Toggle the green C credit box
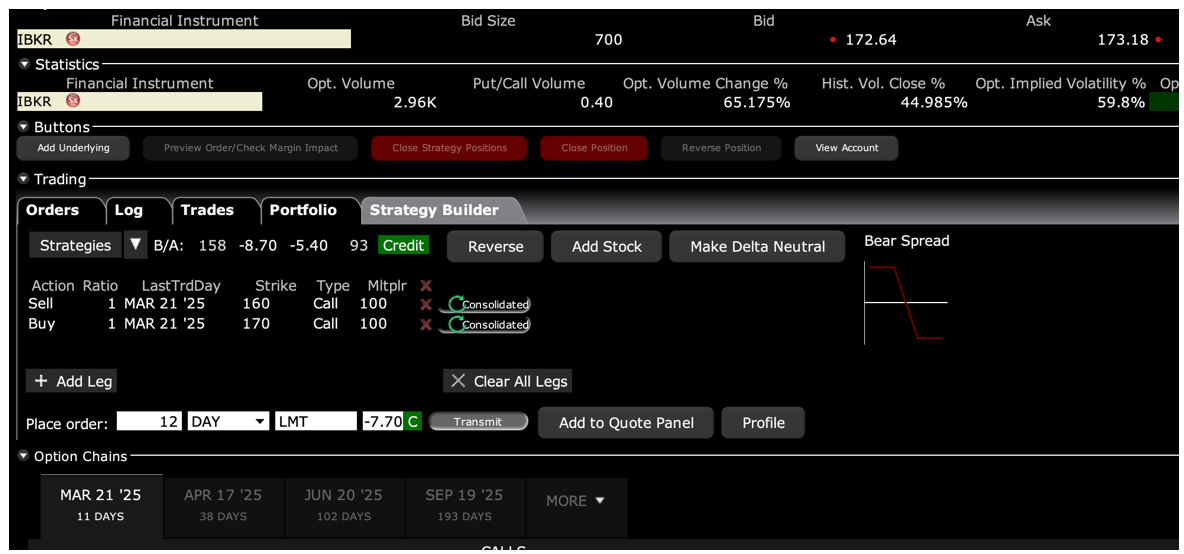This screenshot has height=554, width=1184. click(412, 422)
